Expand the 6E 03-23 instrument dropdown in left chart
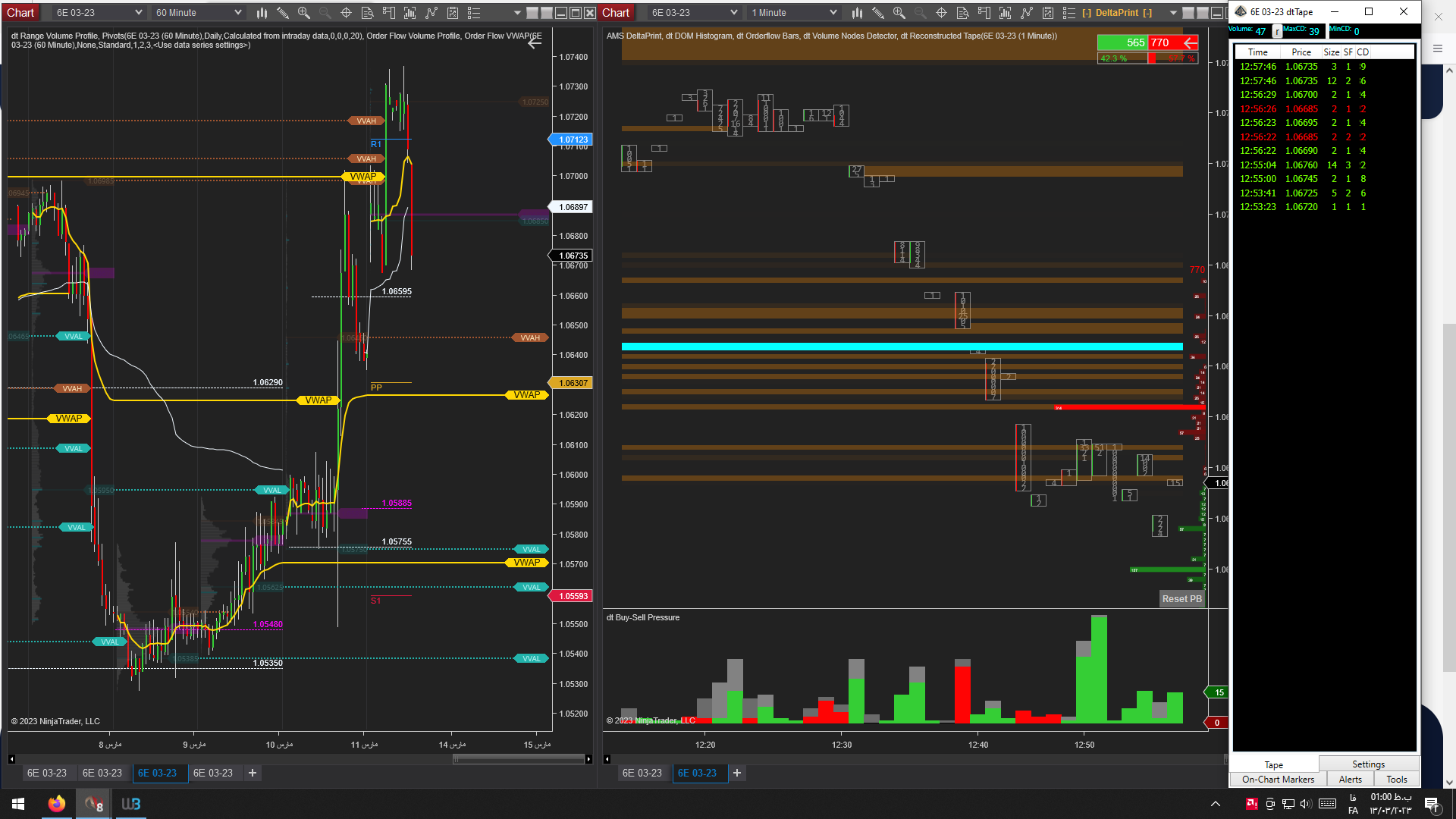The height and width of the screenshot is (819, 1456). 138,13
